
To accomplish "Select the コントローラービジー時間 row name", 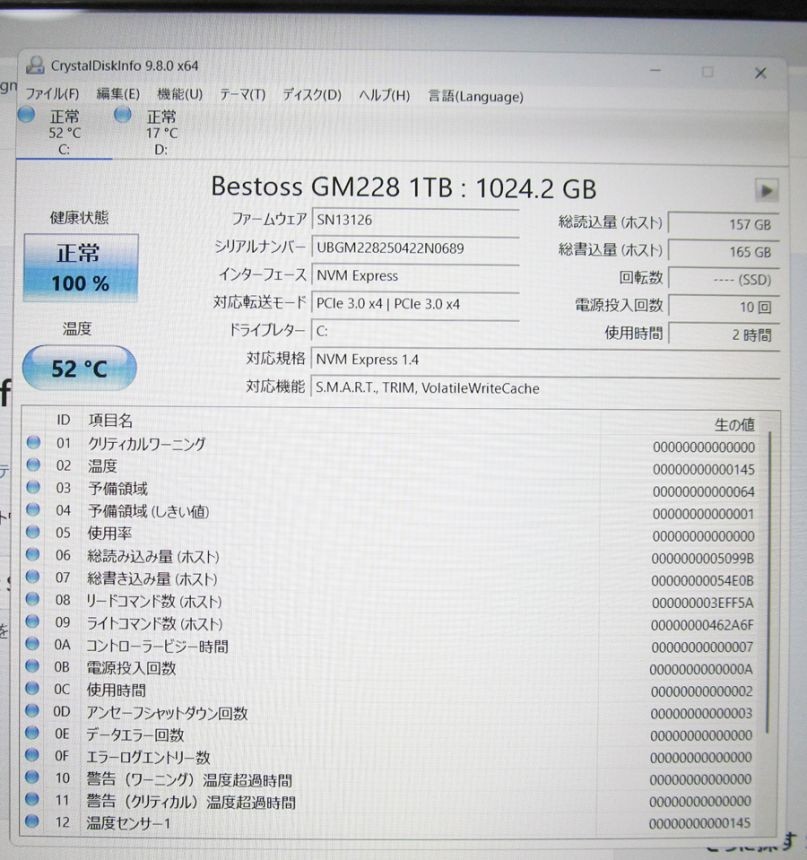I will click(157, 646).
